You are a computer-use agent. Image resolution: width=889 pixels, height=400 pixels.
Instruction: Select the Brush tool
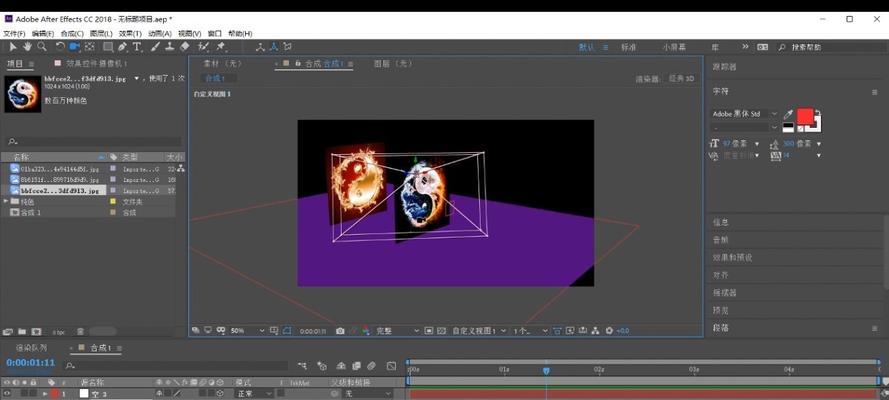click(x=155, y=47)
